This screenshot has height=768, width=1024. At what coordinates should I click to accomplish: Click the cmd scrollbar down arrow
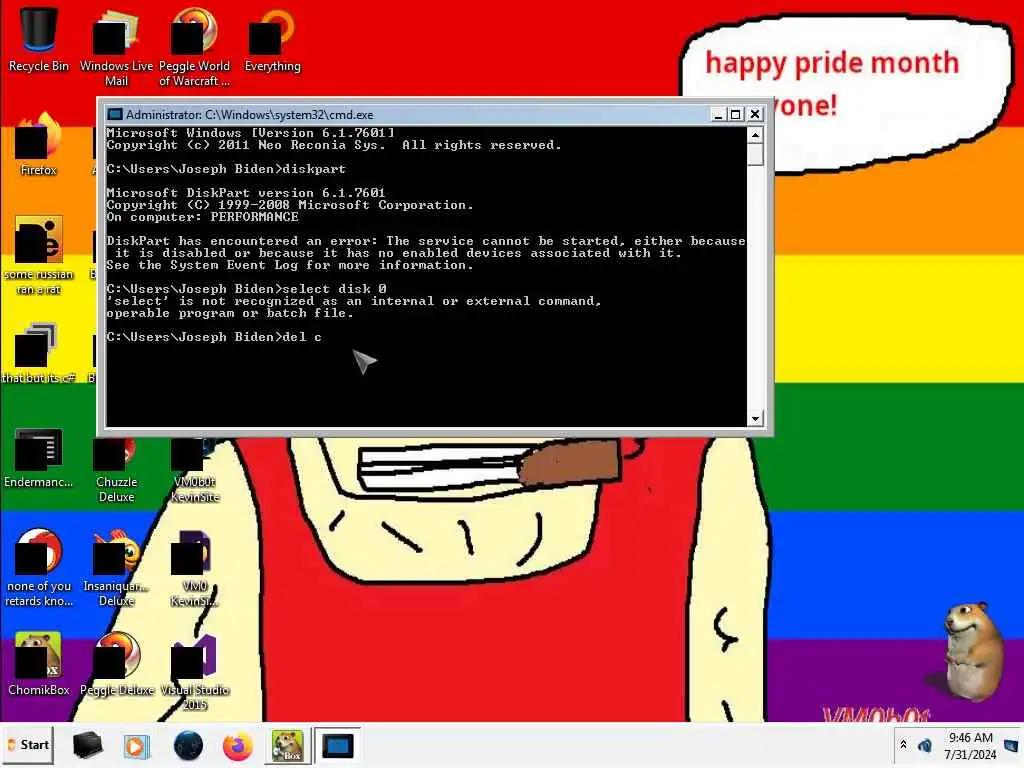point(755,419)
